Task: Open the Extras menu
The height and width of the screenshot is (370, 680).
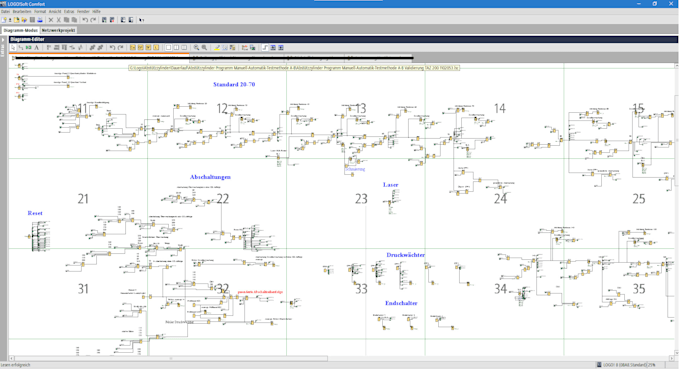Action: coord(69,12)
